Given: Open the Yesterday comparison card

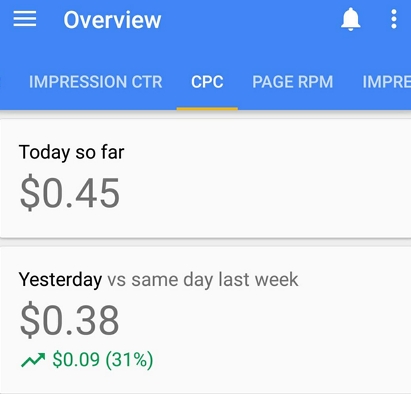Looking at the screenshot, I should 205,320.
